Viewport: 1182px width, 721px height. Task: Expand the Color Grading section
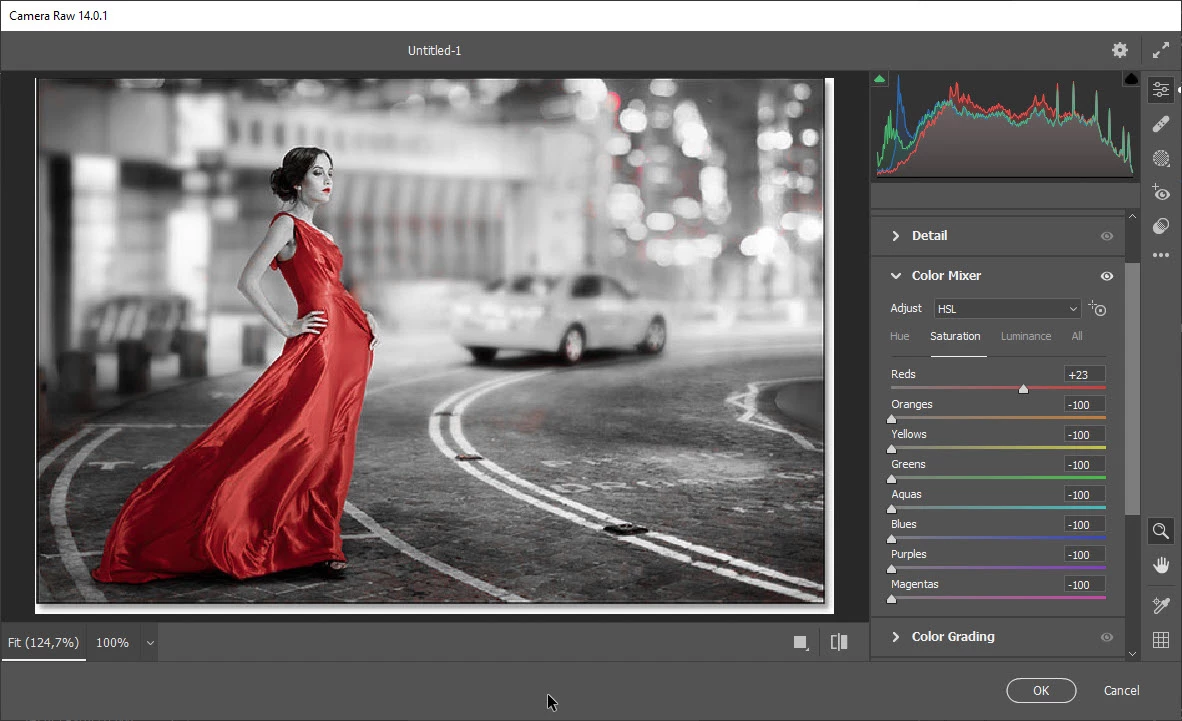point(896,637)
